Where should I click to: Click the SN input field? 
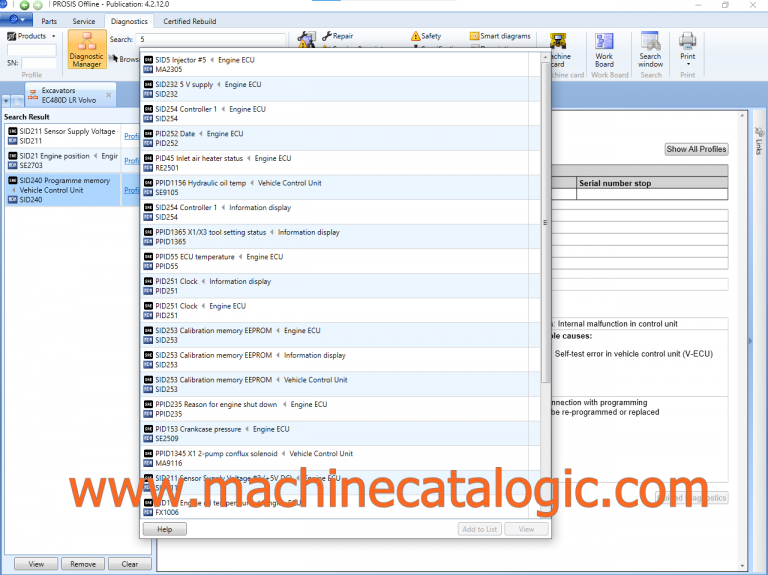pyautogui.click(x=39, y=63)
